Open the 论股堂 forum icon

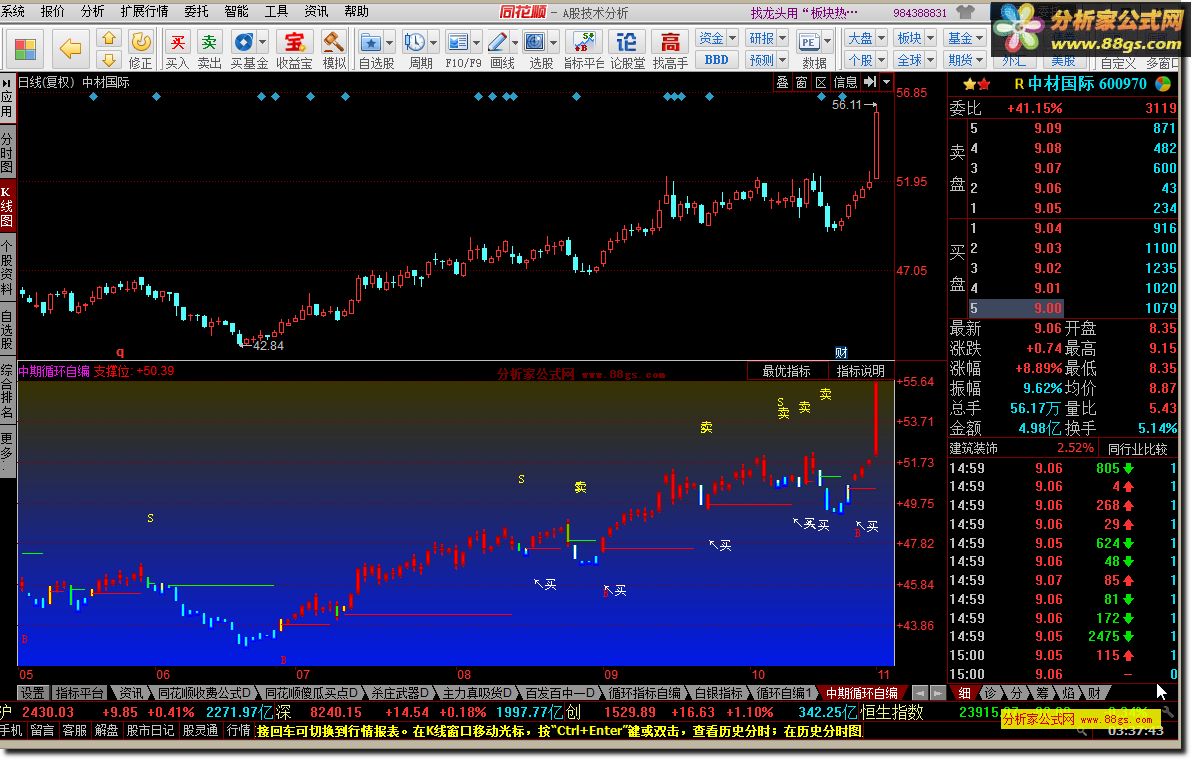[627, 42]
